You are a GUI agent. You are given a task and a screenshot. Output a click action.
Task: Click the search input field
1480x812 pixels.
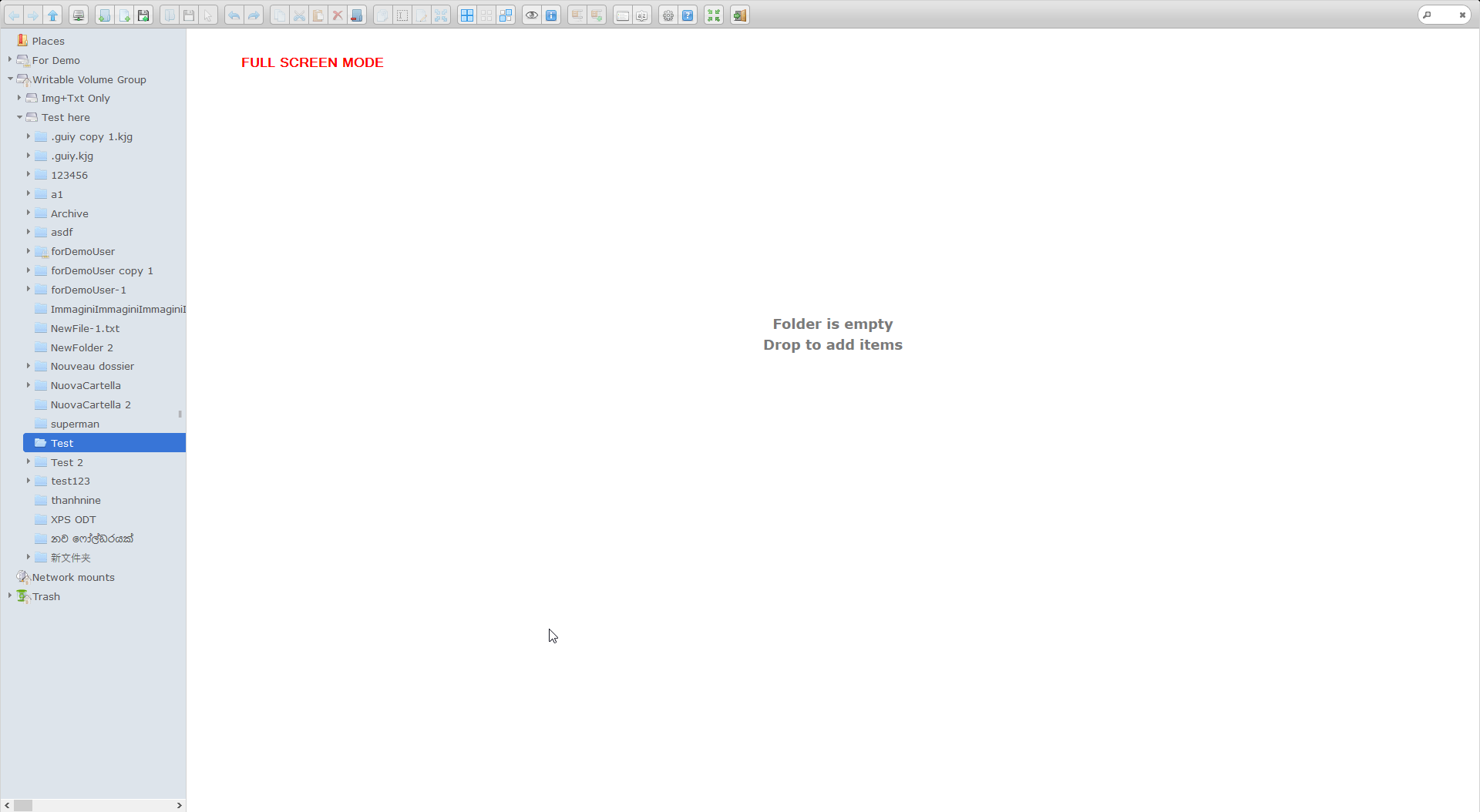pos(1445,14)
